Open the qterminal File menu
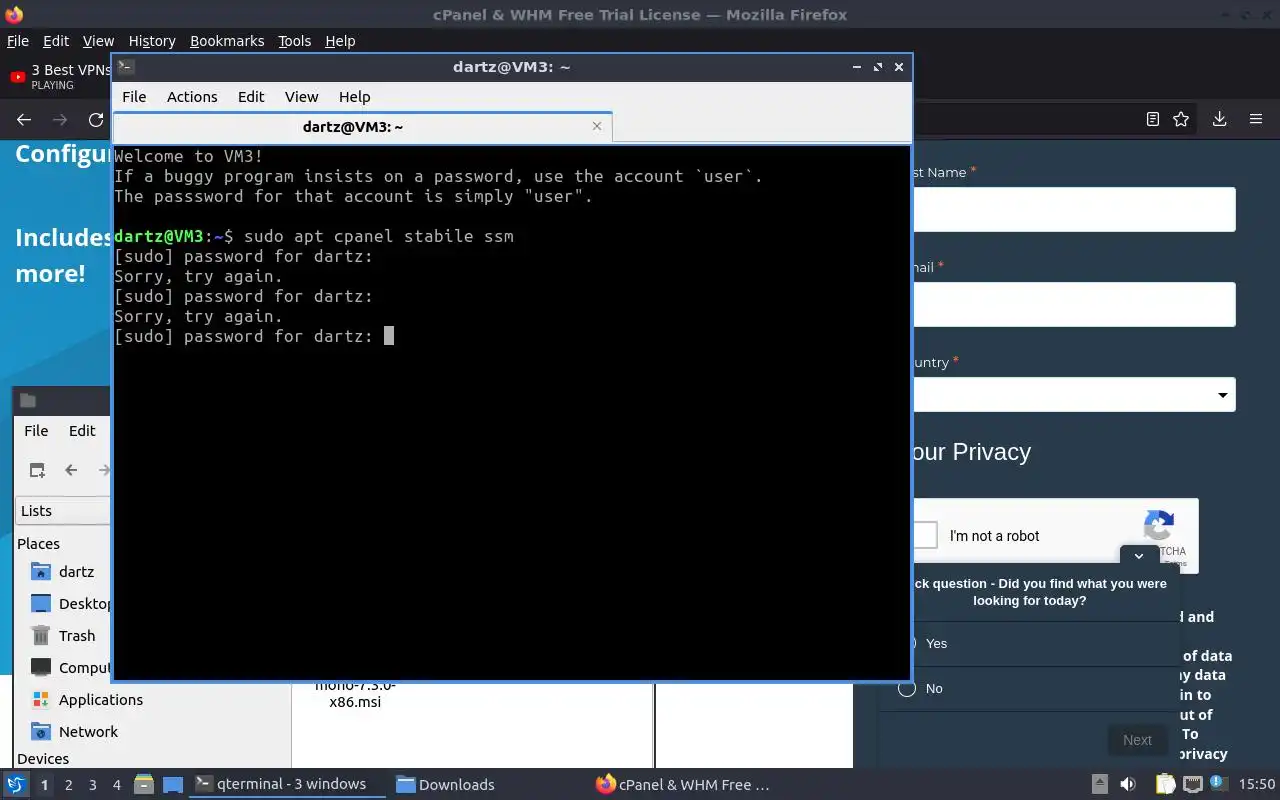Screen dimensions: 1280x800 [134, 97]
